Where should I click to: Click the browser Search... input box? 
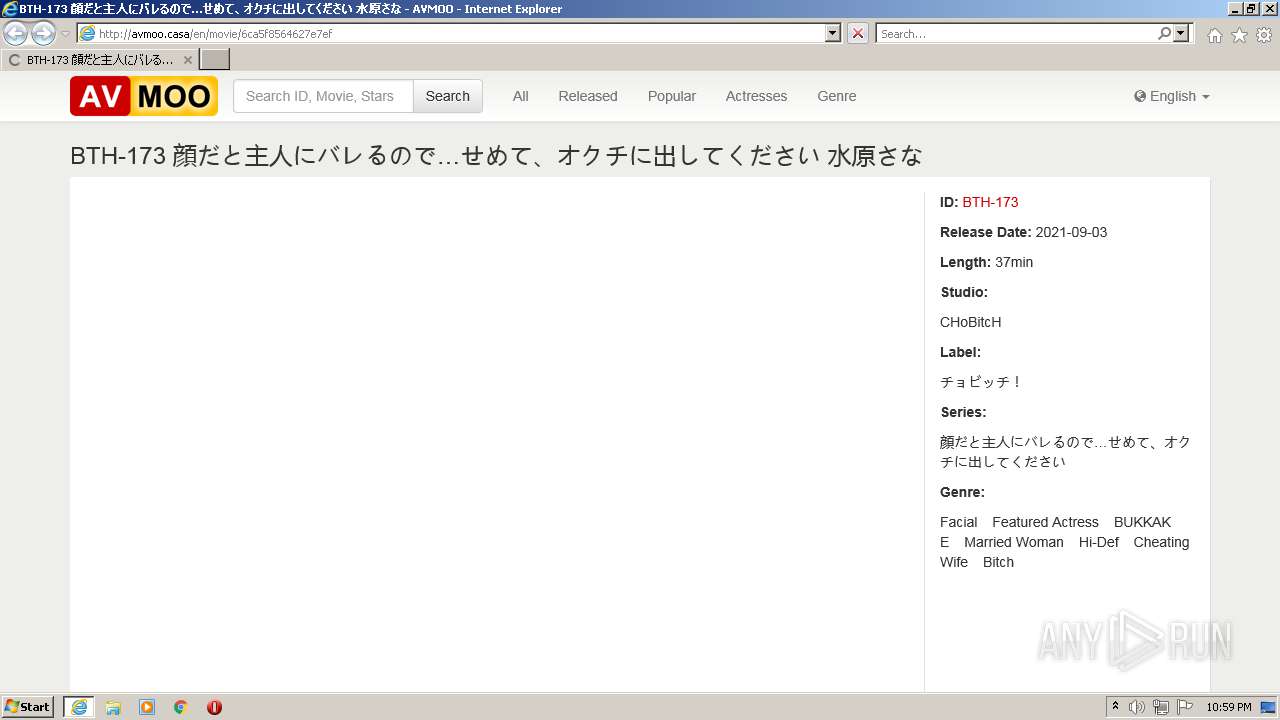[1016, 33]
